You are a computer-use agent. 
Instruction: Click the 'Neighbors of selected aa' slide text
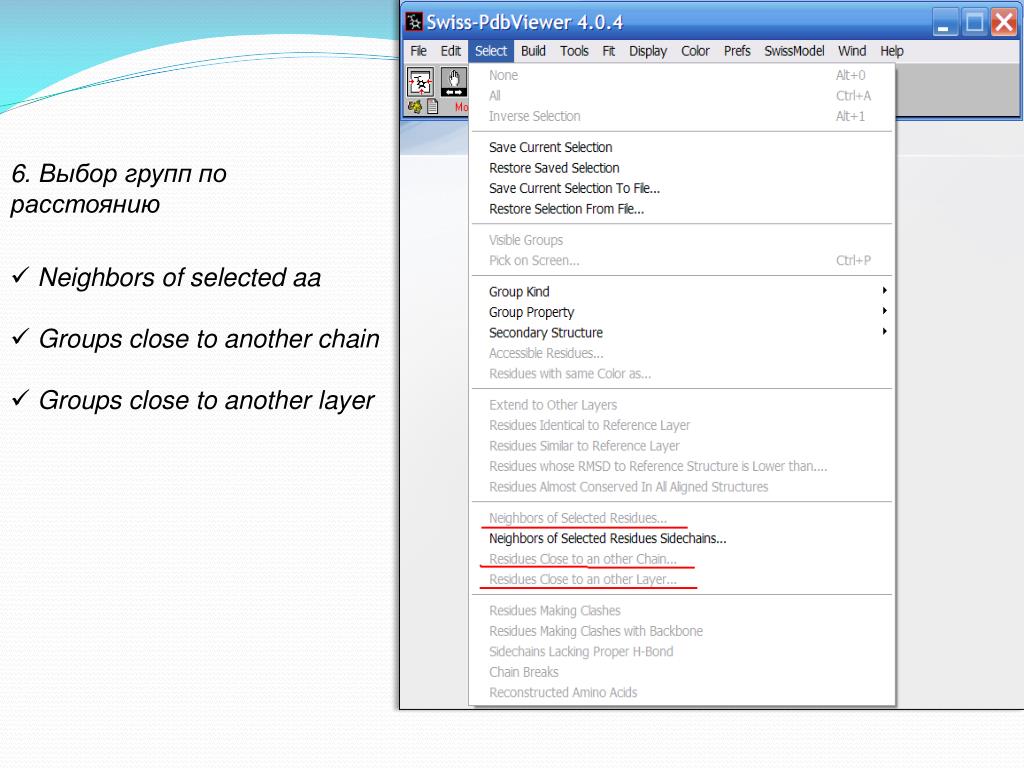click(x=180, y=278)
